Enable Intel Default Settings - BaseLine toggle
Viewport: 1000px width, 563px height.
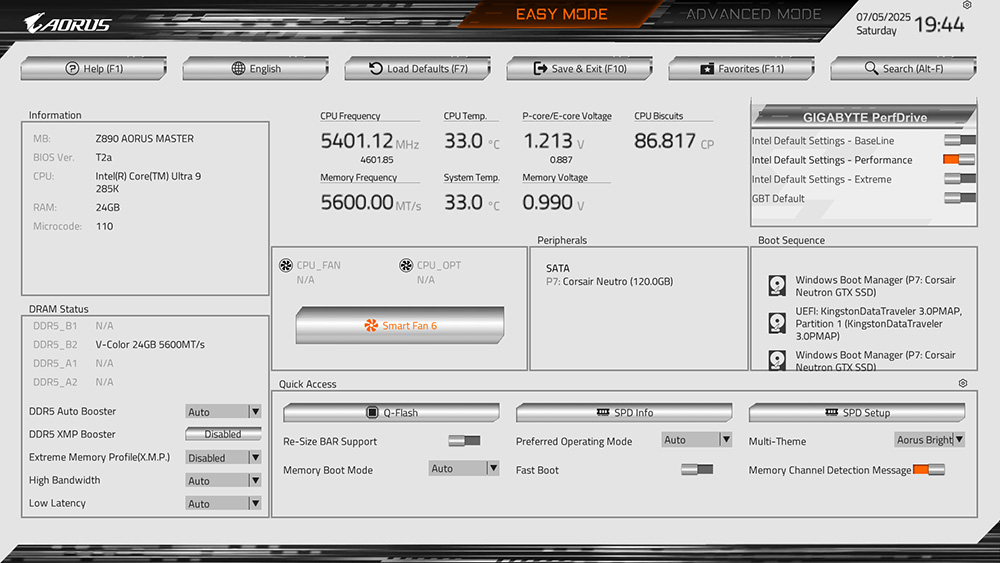[959, 141]
